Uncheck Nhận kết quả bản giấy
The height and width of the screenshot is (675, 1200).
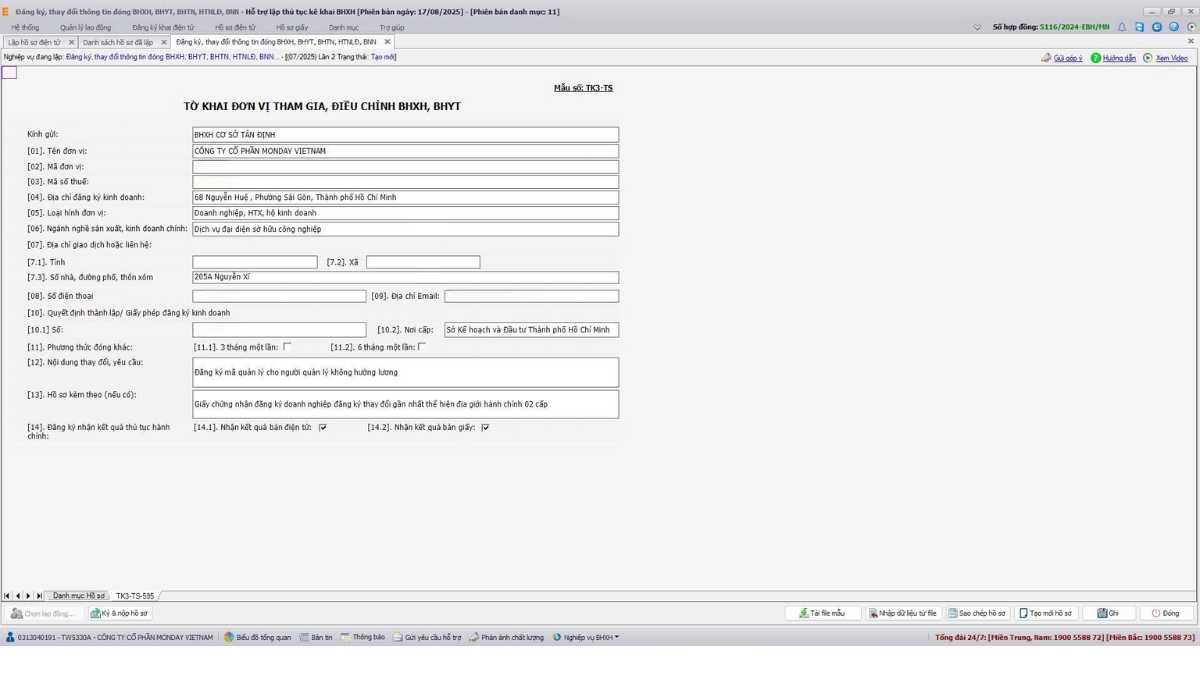tap(485, 427)
